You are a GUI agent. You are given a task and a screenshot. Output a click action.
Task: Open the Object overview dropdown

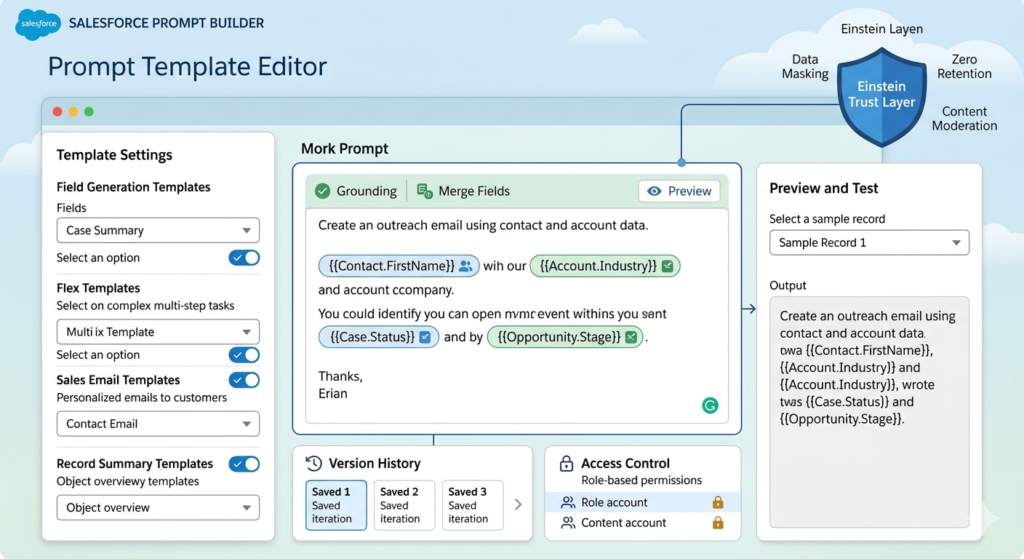pyautogui.click(x=158, y=507)
